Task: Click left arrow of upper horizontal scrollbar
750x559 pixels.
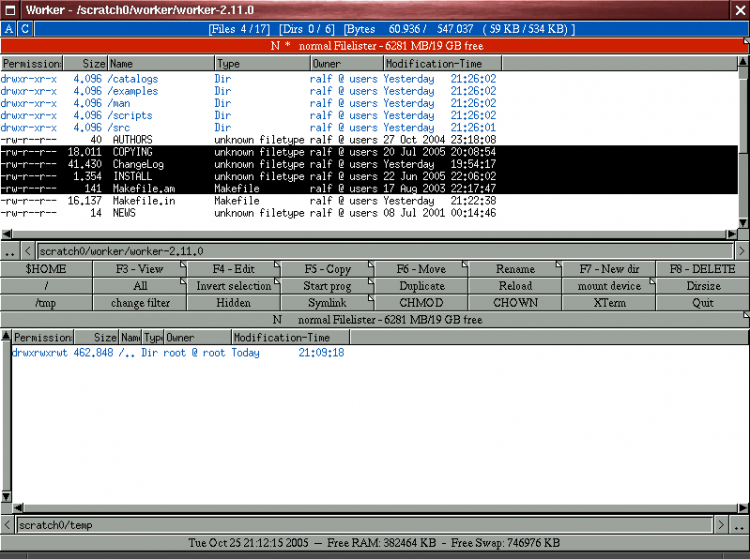Action: click(x=7, y=234)
